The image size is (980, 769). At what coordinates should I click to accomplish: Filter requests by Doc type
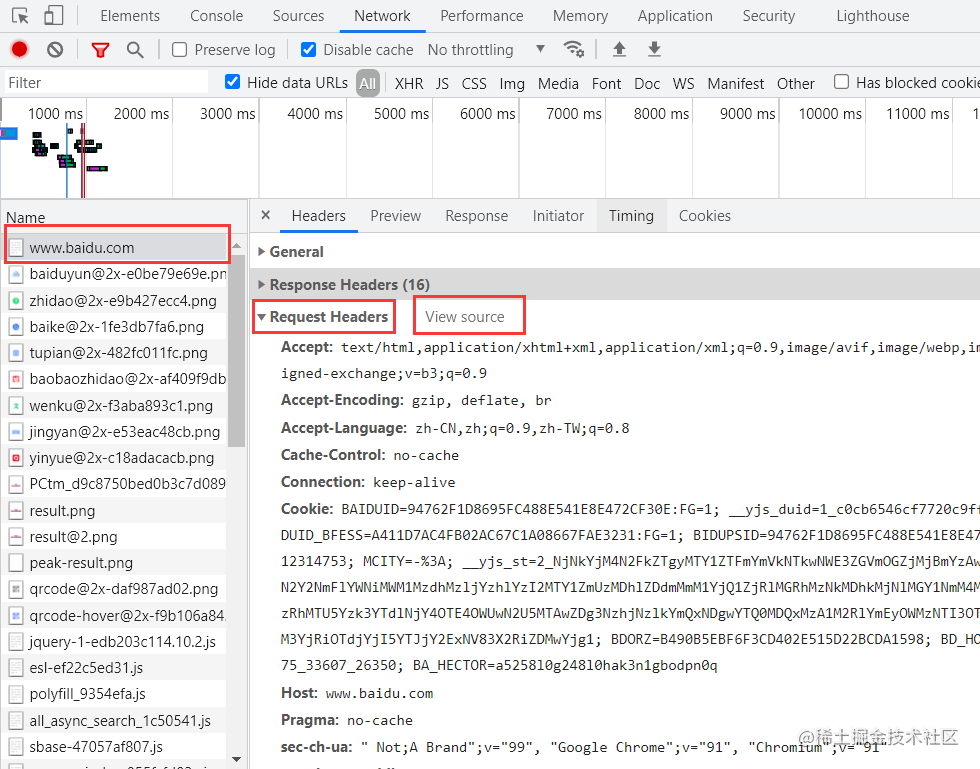[647, 83]
